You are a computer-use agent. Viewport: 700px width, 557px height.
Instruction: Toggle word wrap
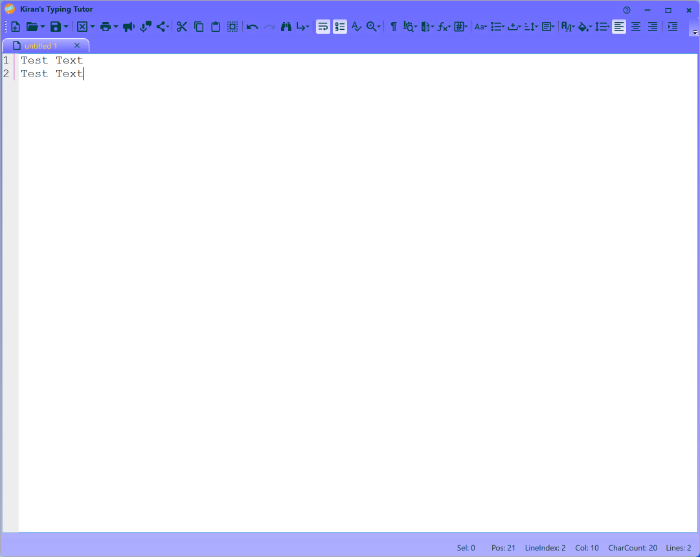click(x=323, y=27)
